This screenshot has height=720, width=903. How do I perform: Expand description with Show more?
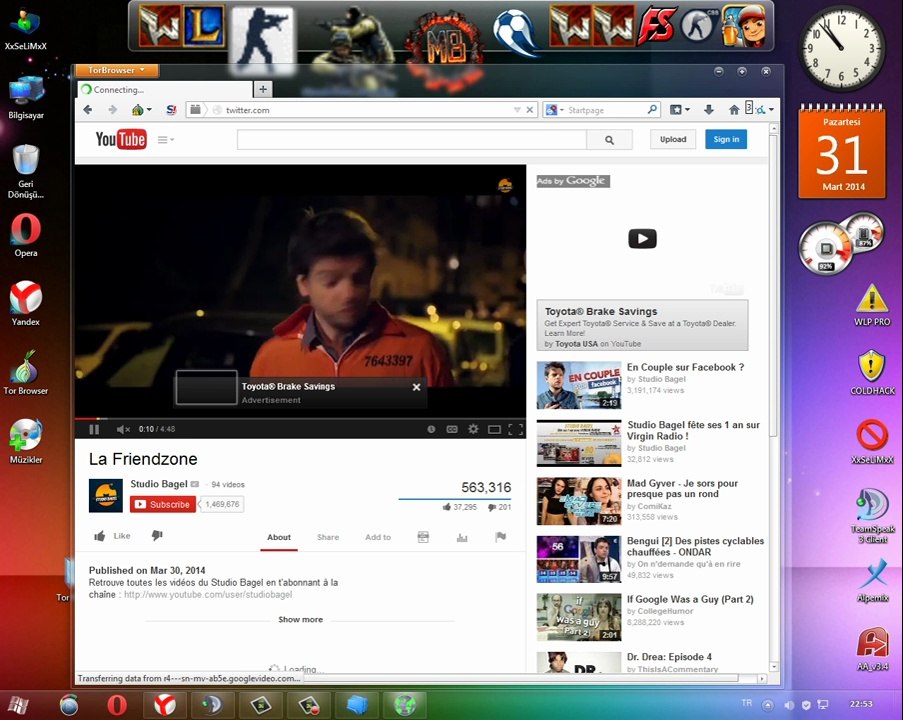301,620
